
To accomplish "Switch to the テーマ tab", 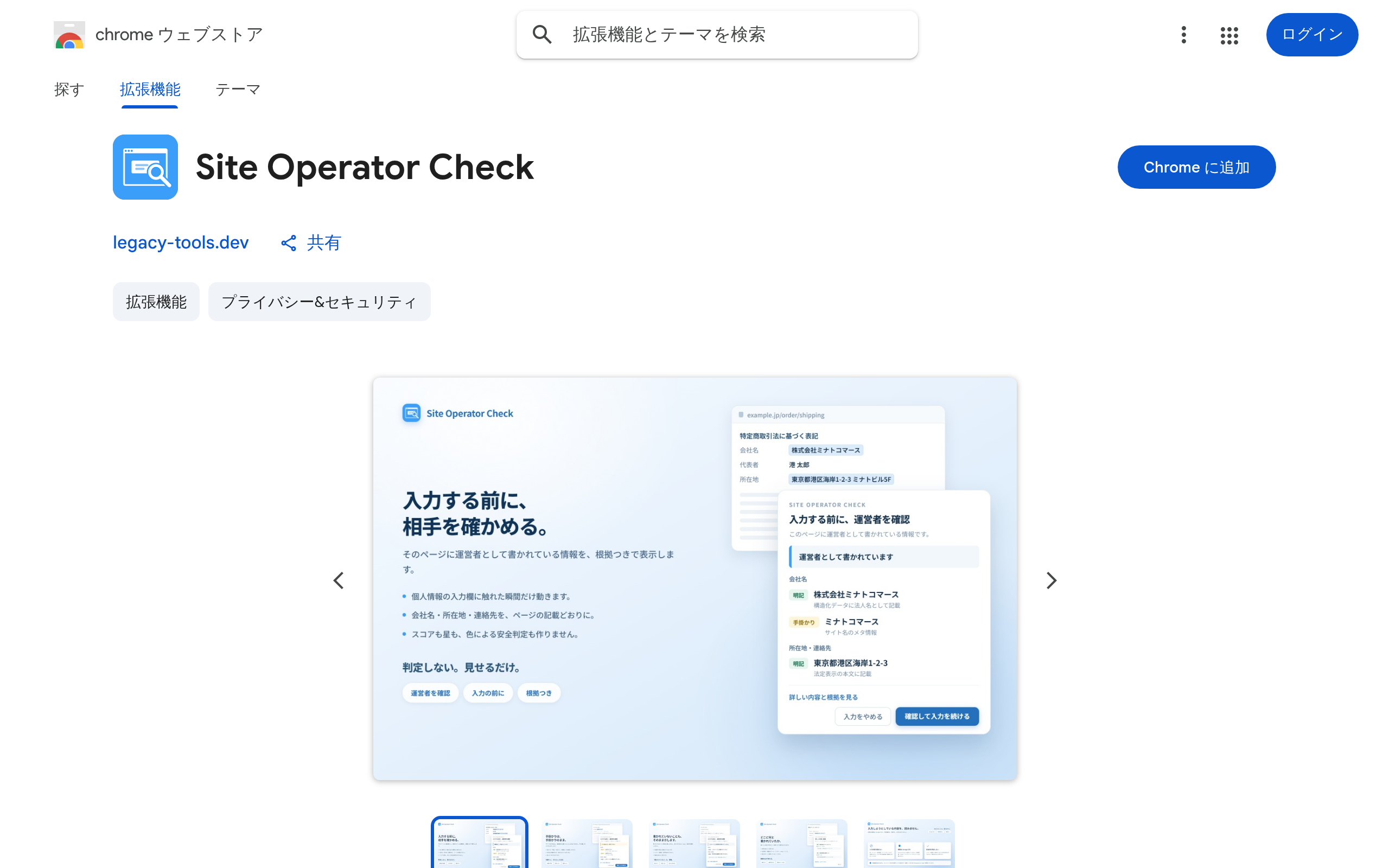I will [x=238, y=89].
